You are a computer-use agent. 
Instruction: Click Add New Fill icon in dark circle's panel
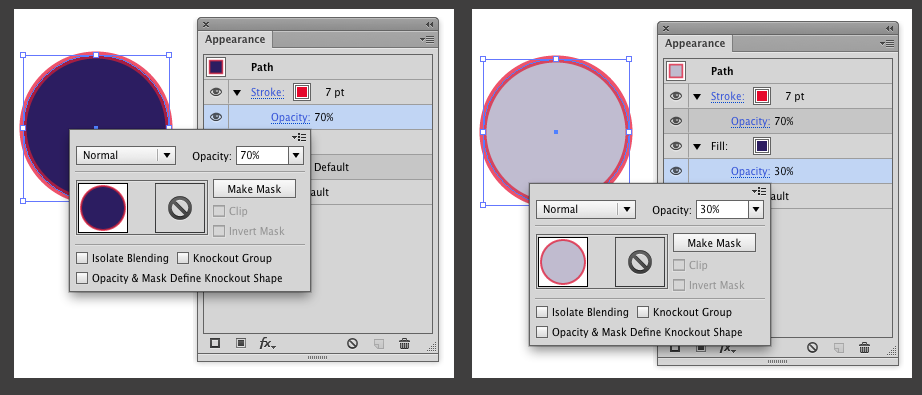[240, 344]
